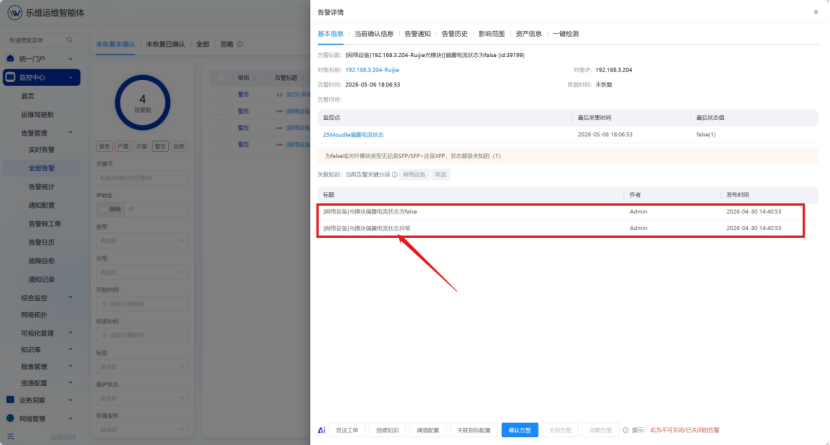The width and height of the screenshot is (830, 445).
Task: Click the collapse-menu icon at the sidebar bottom
Action: [11, 437]
